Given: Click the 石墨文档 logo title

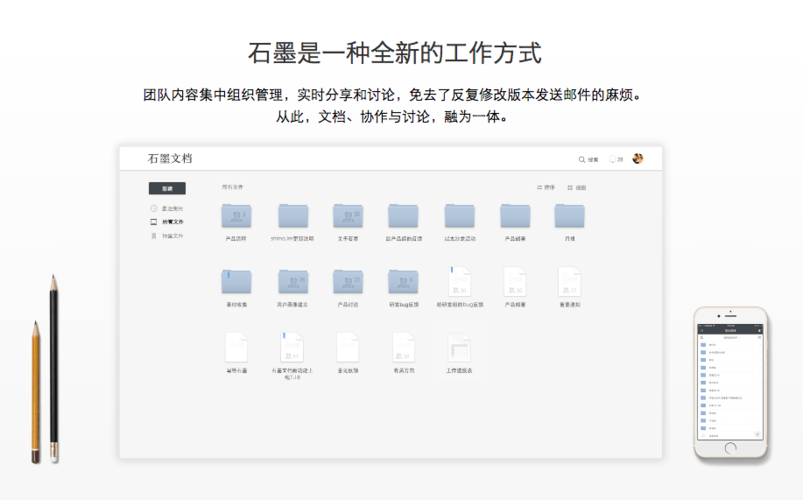Looking at the screenshot, I should 170,158.
